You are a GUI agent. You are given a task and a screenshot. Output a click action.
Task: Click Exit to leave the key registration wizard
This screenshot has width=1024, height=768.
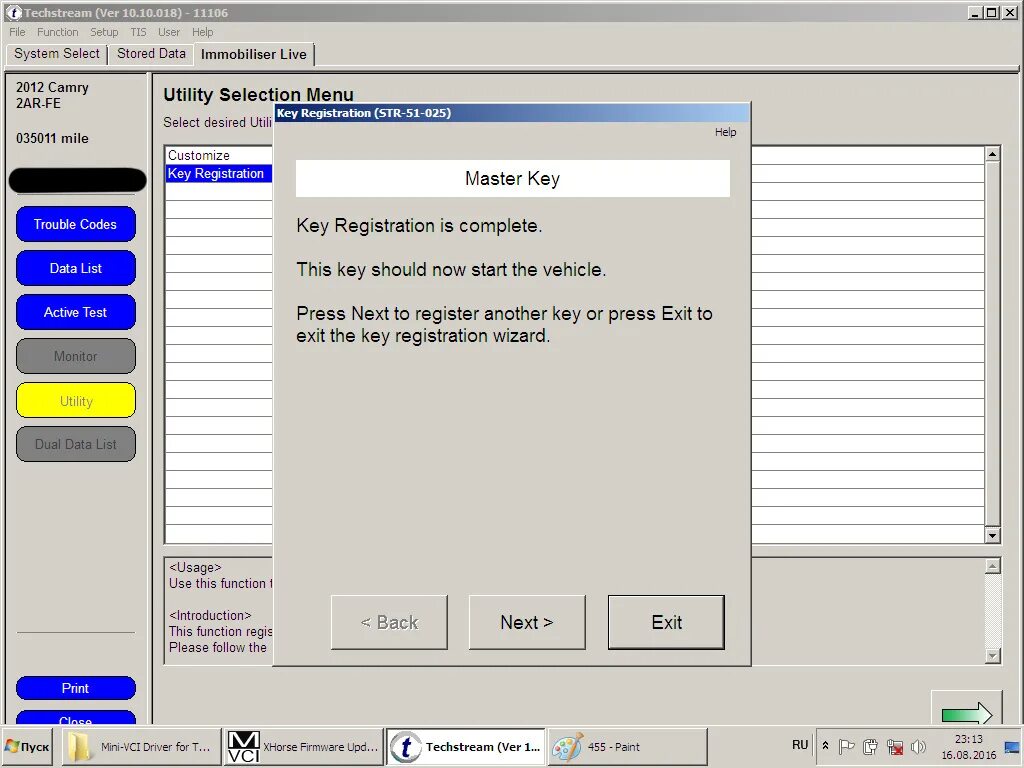[666, 622]
